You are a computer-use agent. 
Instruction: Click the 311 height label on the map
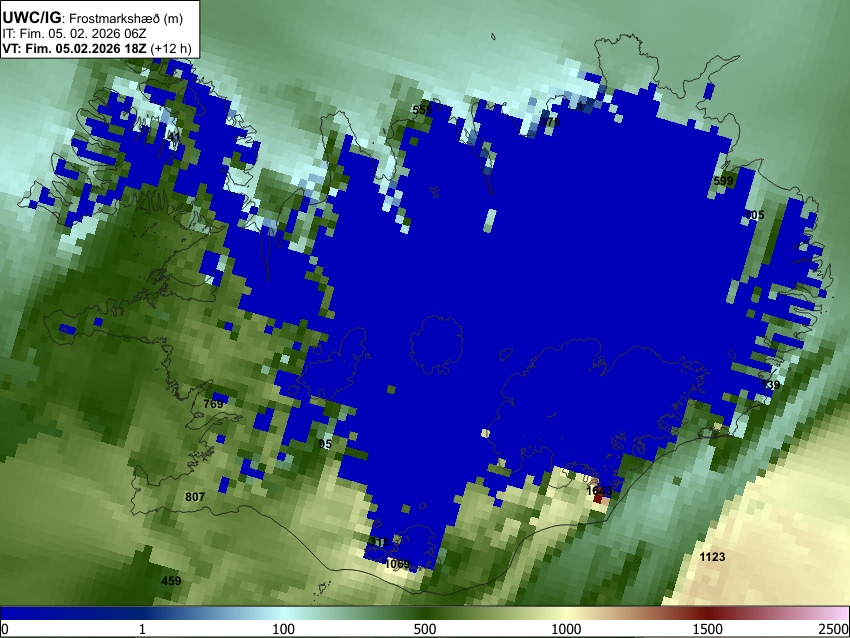(378, 542)
